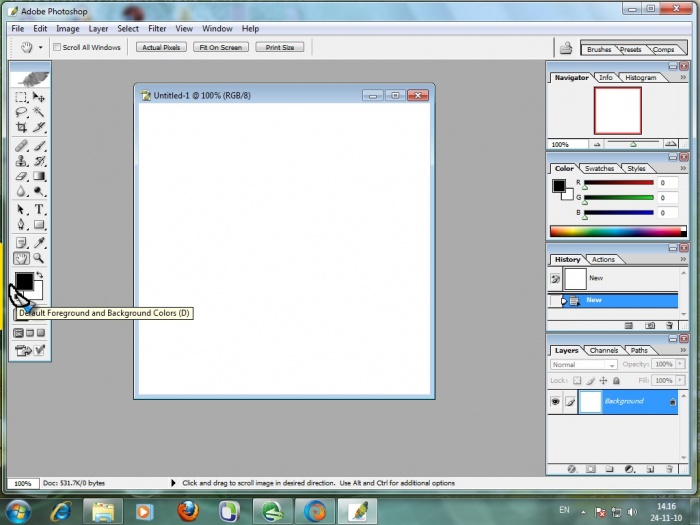Select the Rectangular Marquee tool
The width and height of the screenshot is (700, 525).
coord(21,97)
